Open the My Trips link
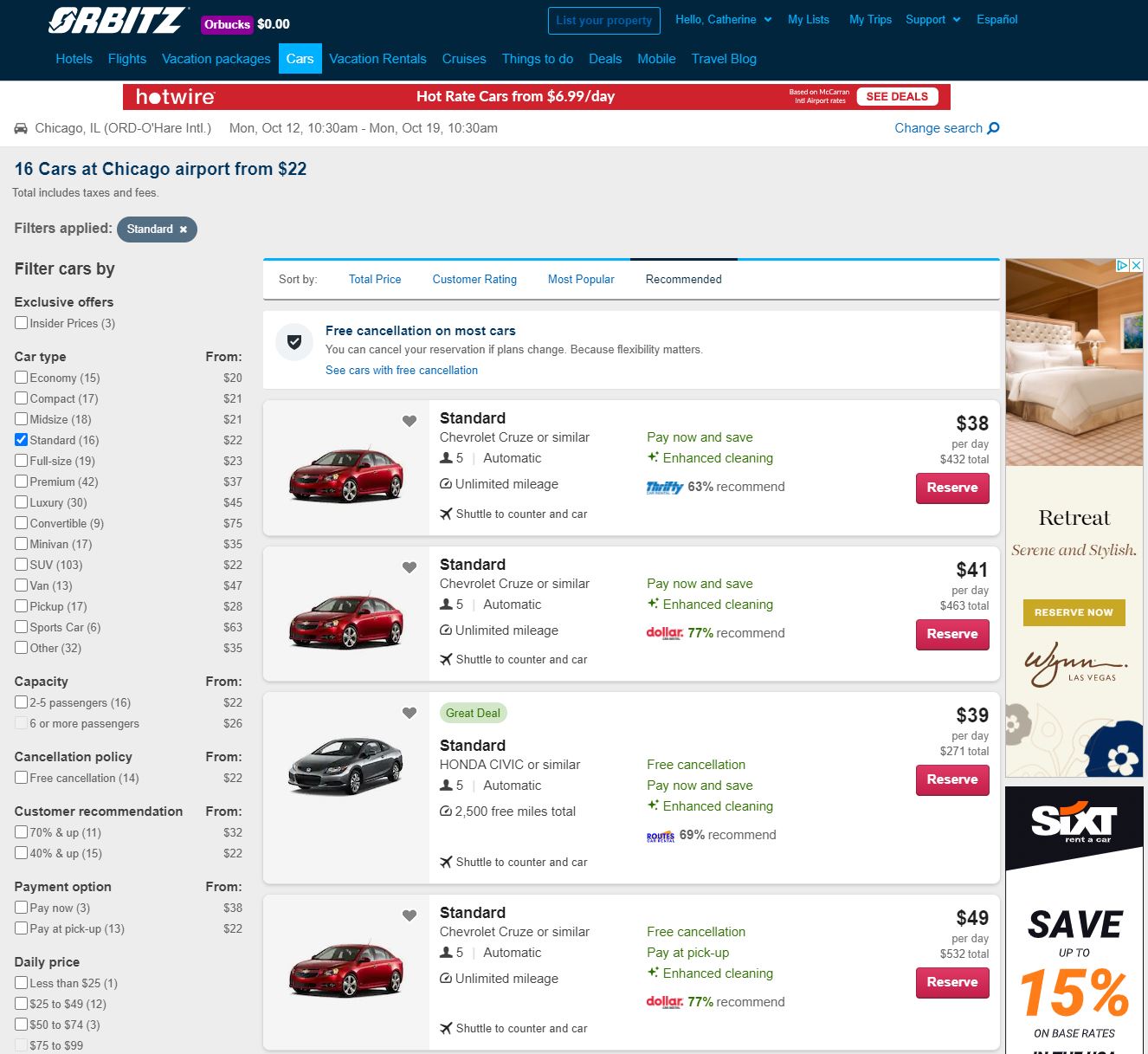The width and height of the screenshot is (1148, 1054). click(x=870, y=19)
